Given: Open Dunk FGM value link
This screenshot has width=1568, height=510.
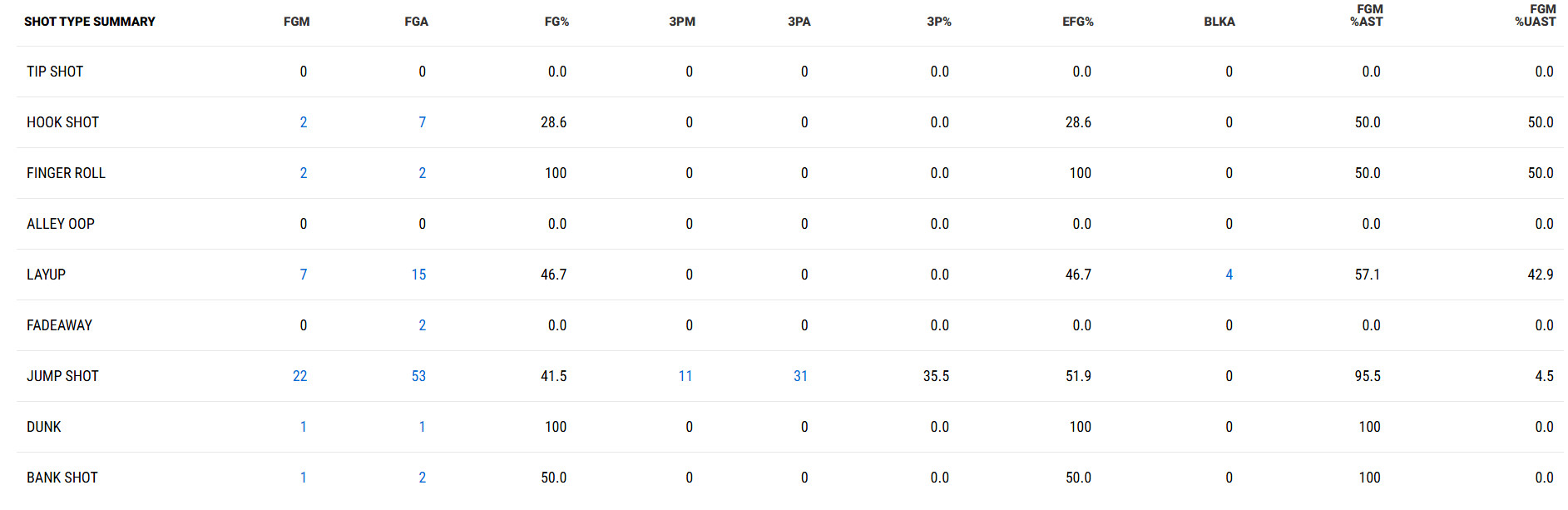Looking at the screenshot, I should point(304,427).
